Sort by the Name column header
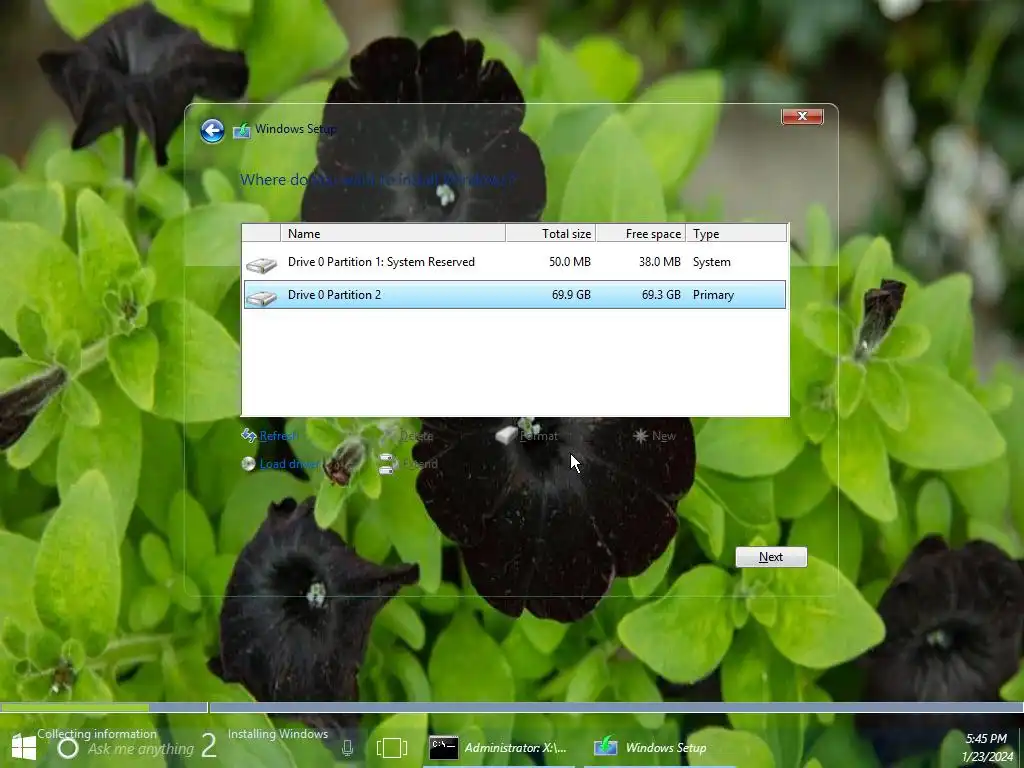 (392, 233)
